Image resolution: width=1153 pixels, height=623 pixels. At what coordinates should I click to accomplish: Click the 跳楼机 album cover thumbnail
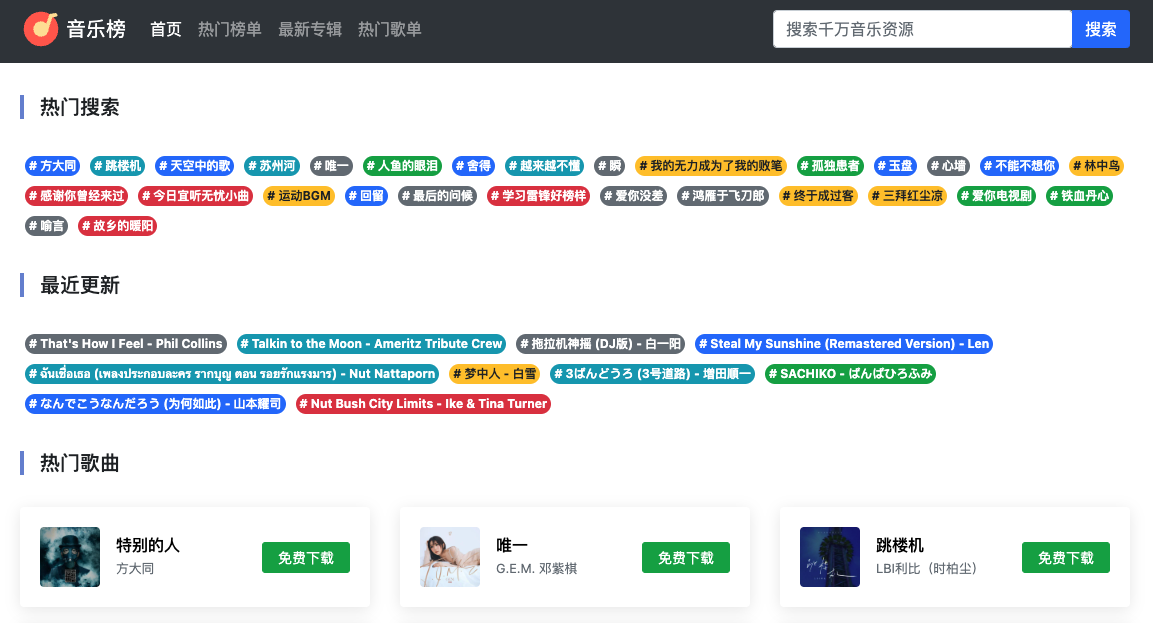coord(830,557)
